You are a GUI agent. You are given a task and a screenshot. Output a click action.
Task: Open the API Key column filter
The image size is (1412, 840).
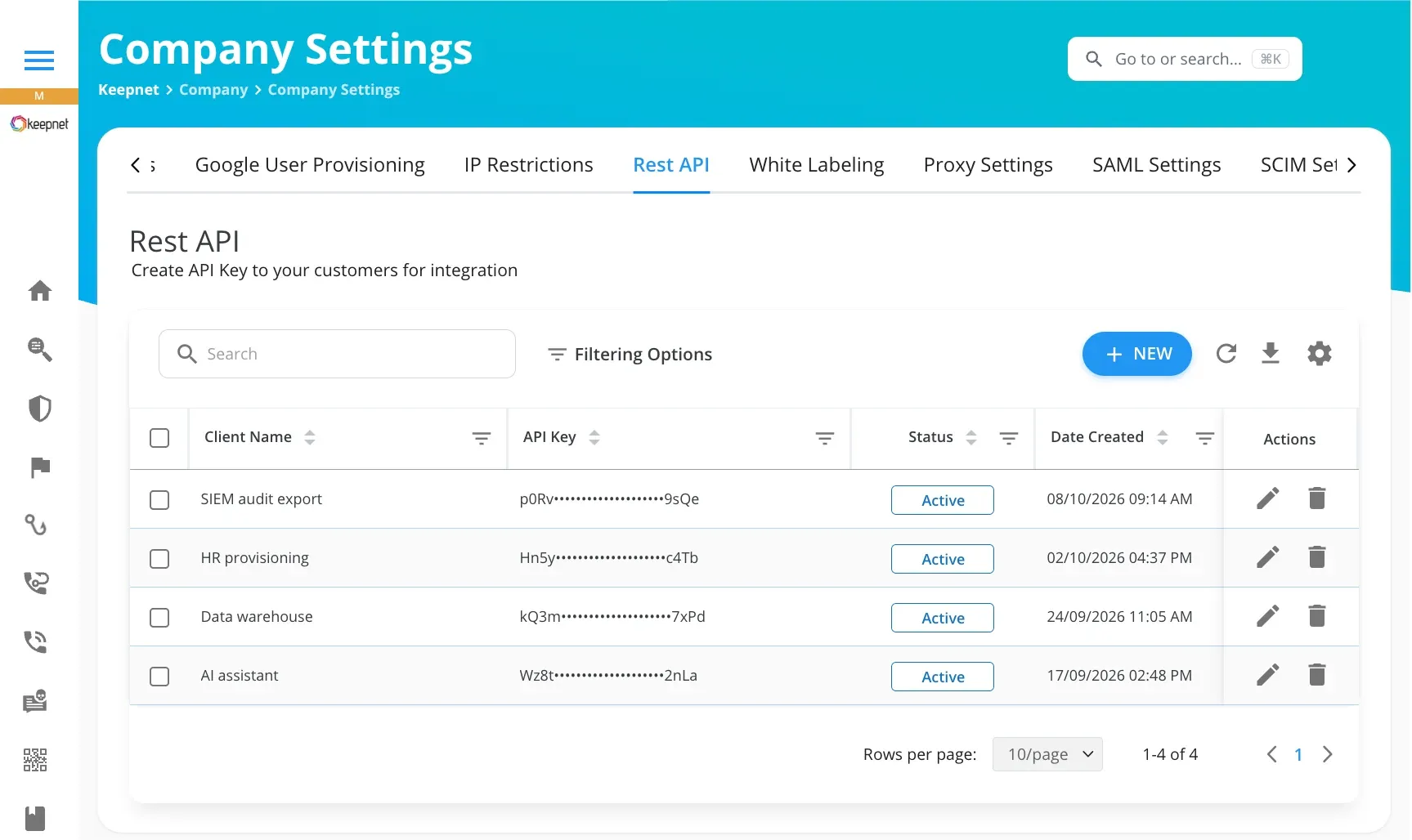pyautogui.click(x=825, y=439)
